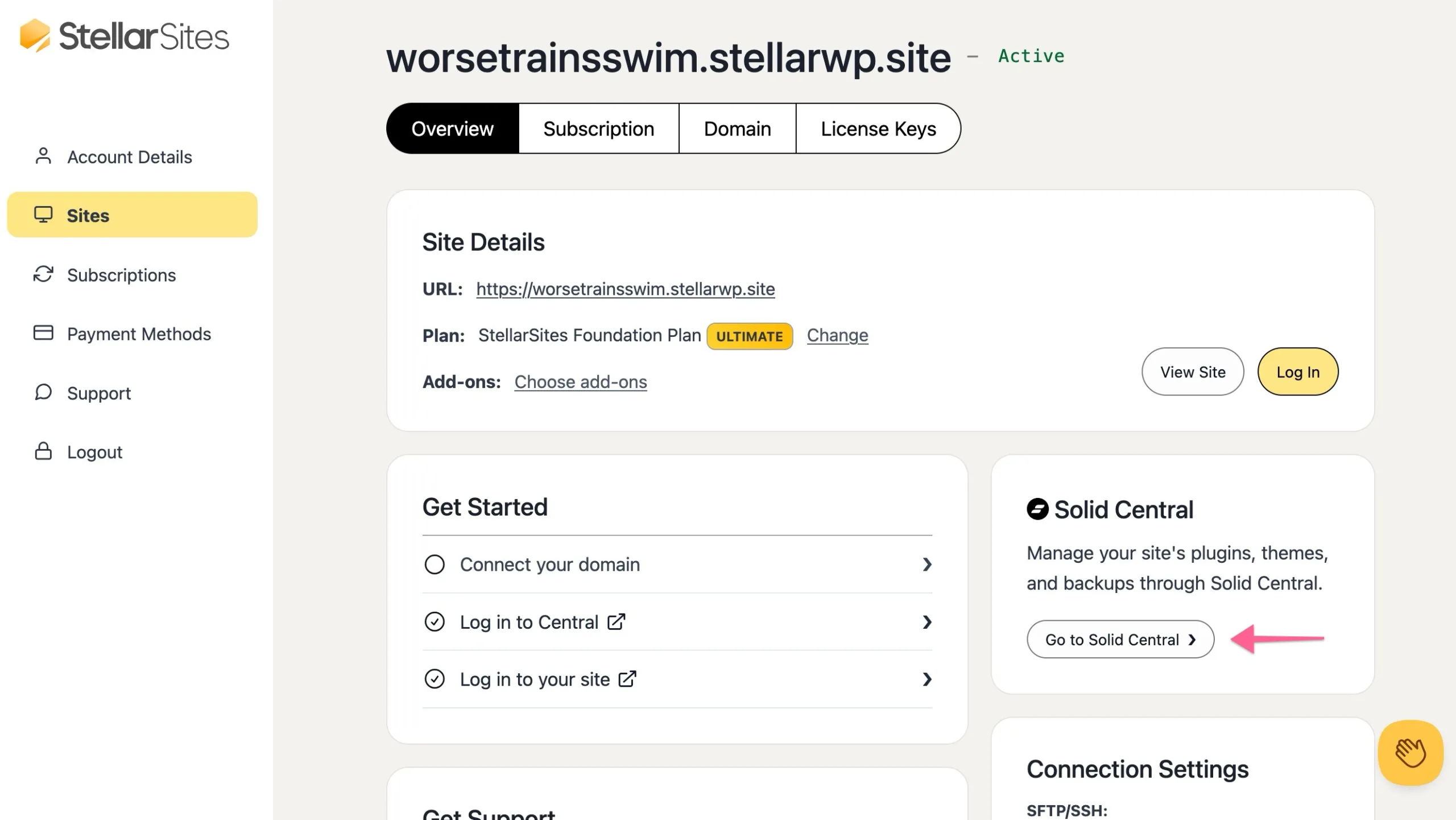
Task: Open the License Keys tab
Action: (878, 128)
